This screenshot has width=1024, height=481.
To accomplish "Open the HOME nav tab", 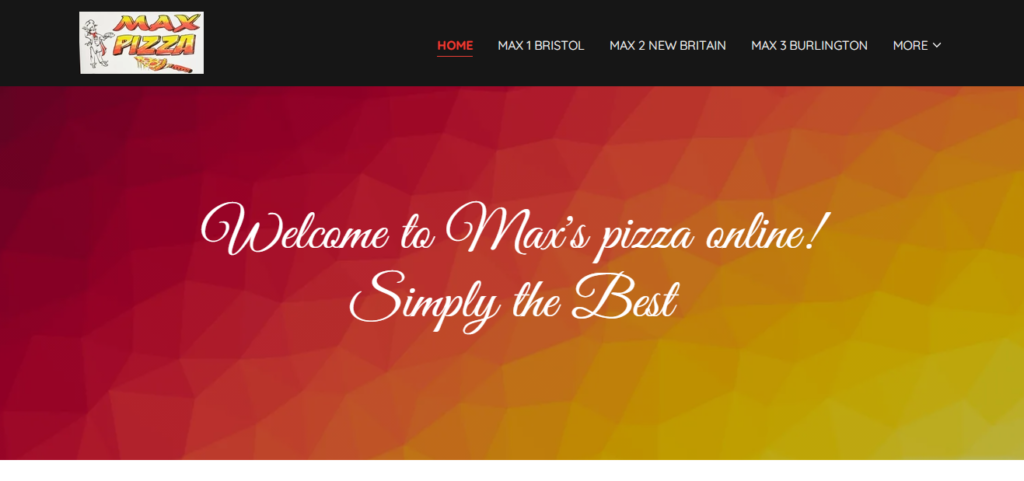I will (455, 46).
